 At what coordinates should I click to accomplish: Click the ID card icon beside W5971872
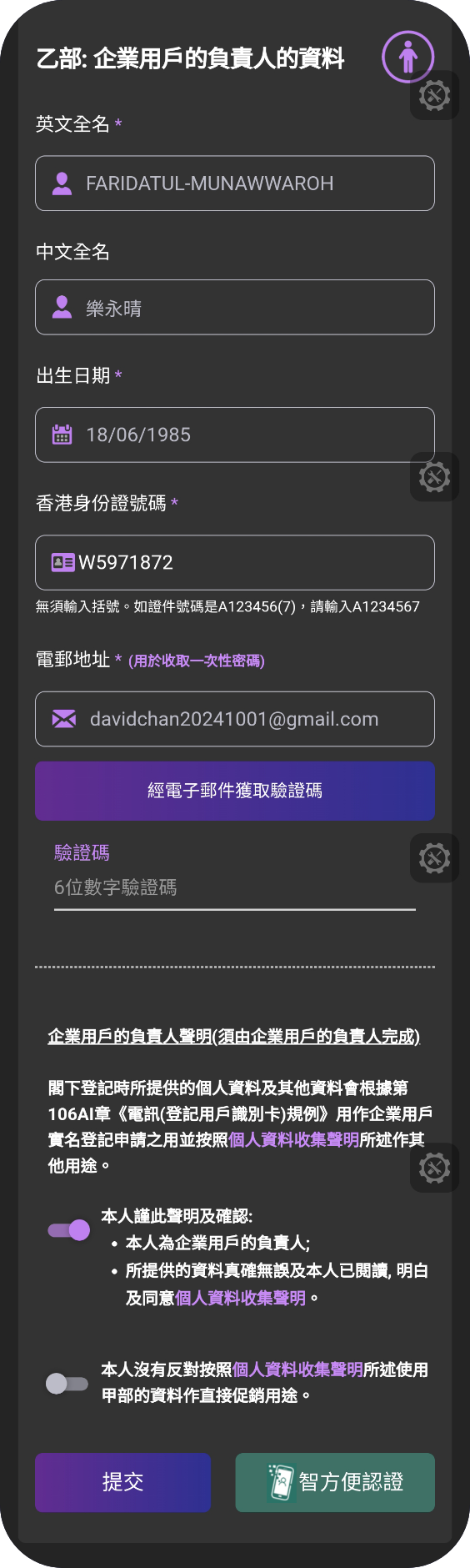point(62,562)
